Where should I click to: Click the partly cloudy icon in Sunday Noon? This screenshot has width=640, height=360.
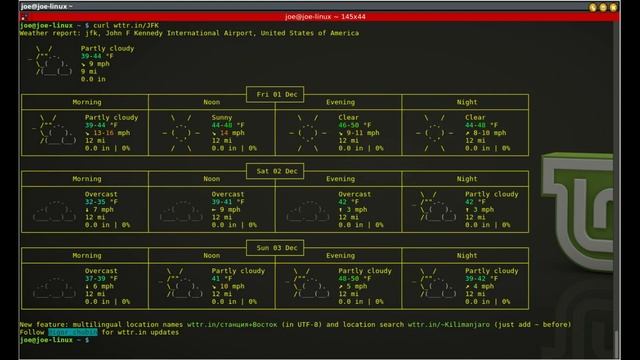coord(181,283)
